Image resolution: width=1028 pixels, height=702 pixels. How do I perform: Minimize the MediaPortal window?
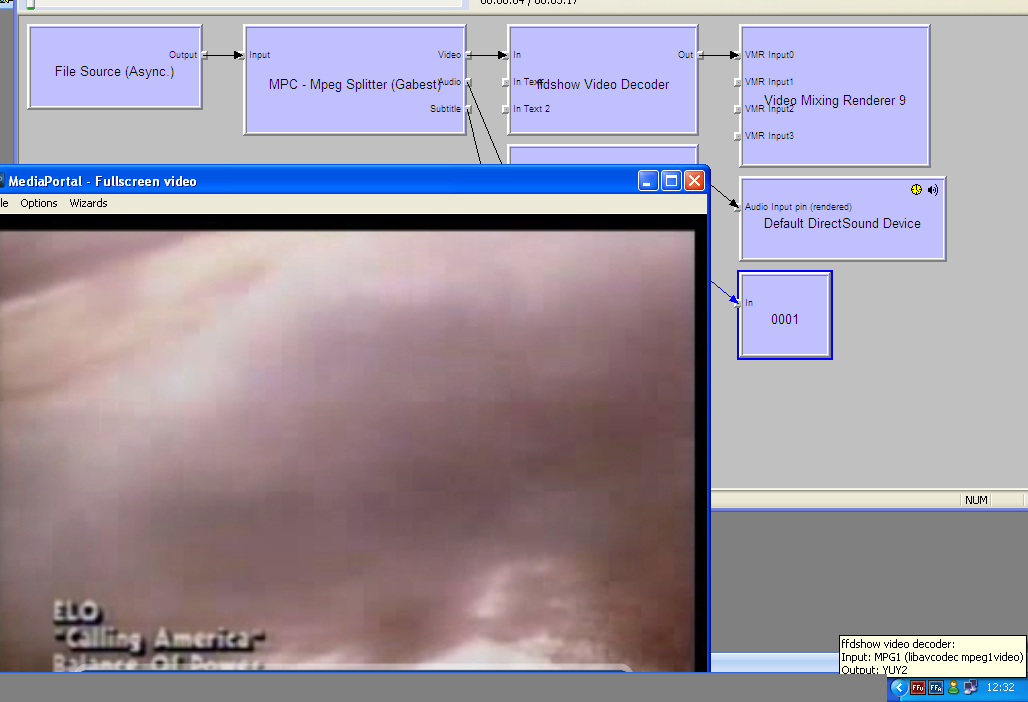tap(648, 181)
